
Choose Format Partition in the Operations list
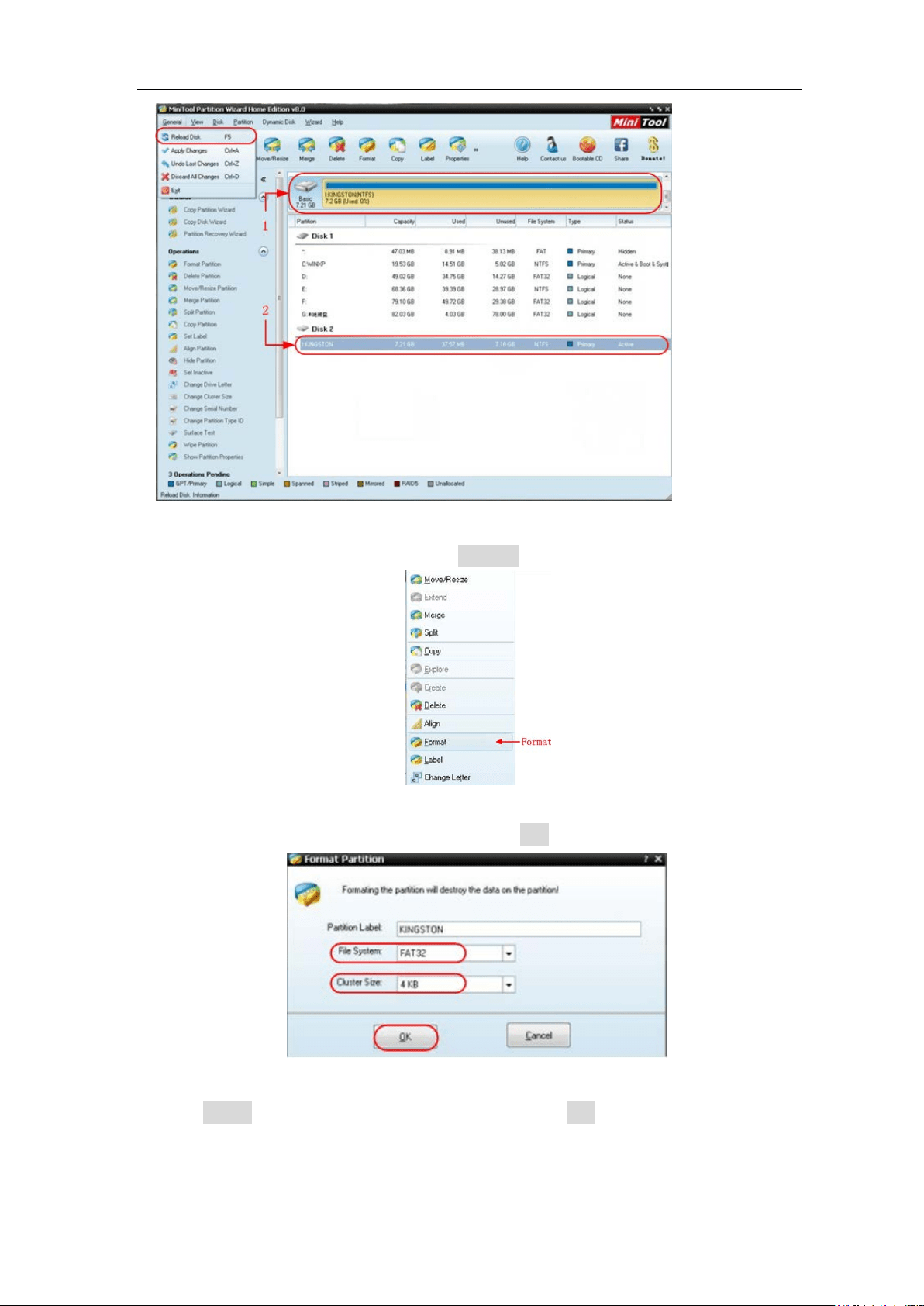coord(195,264)
